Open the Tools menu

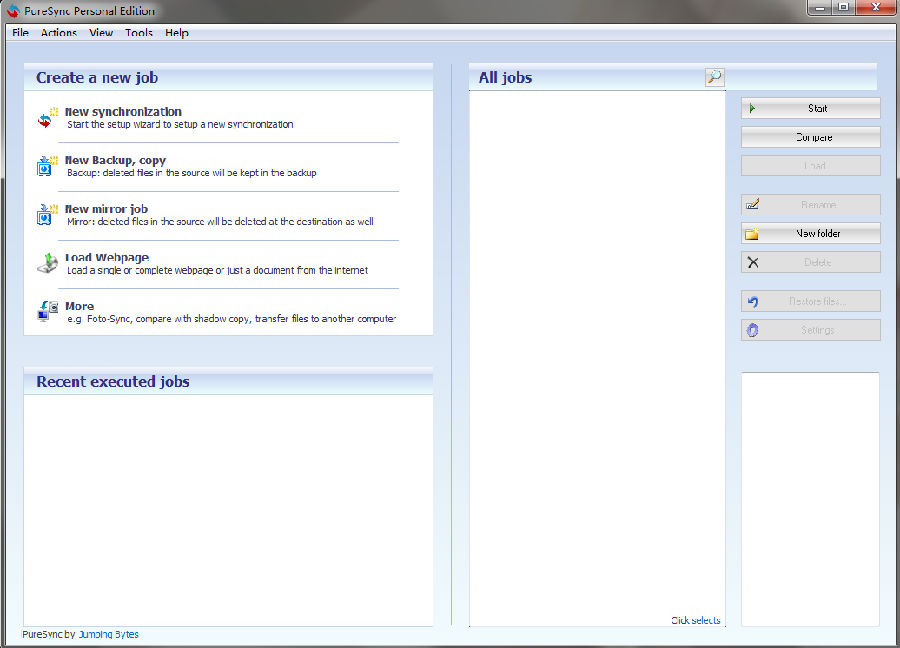139,33
